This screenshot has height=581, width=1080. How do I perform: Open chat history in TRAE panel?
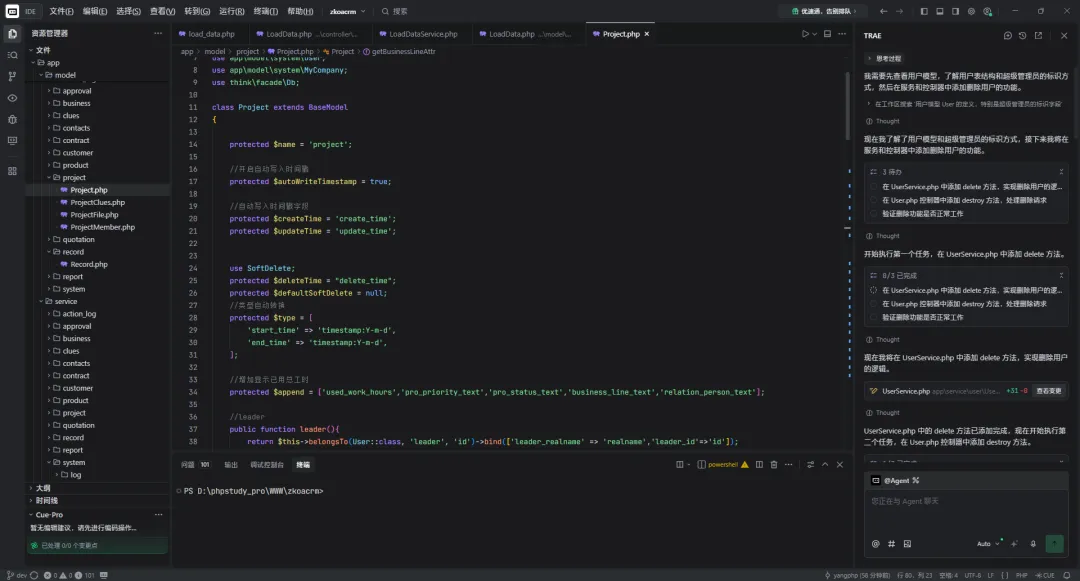coord(1023,36)
